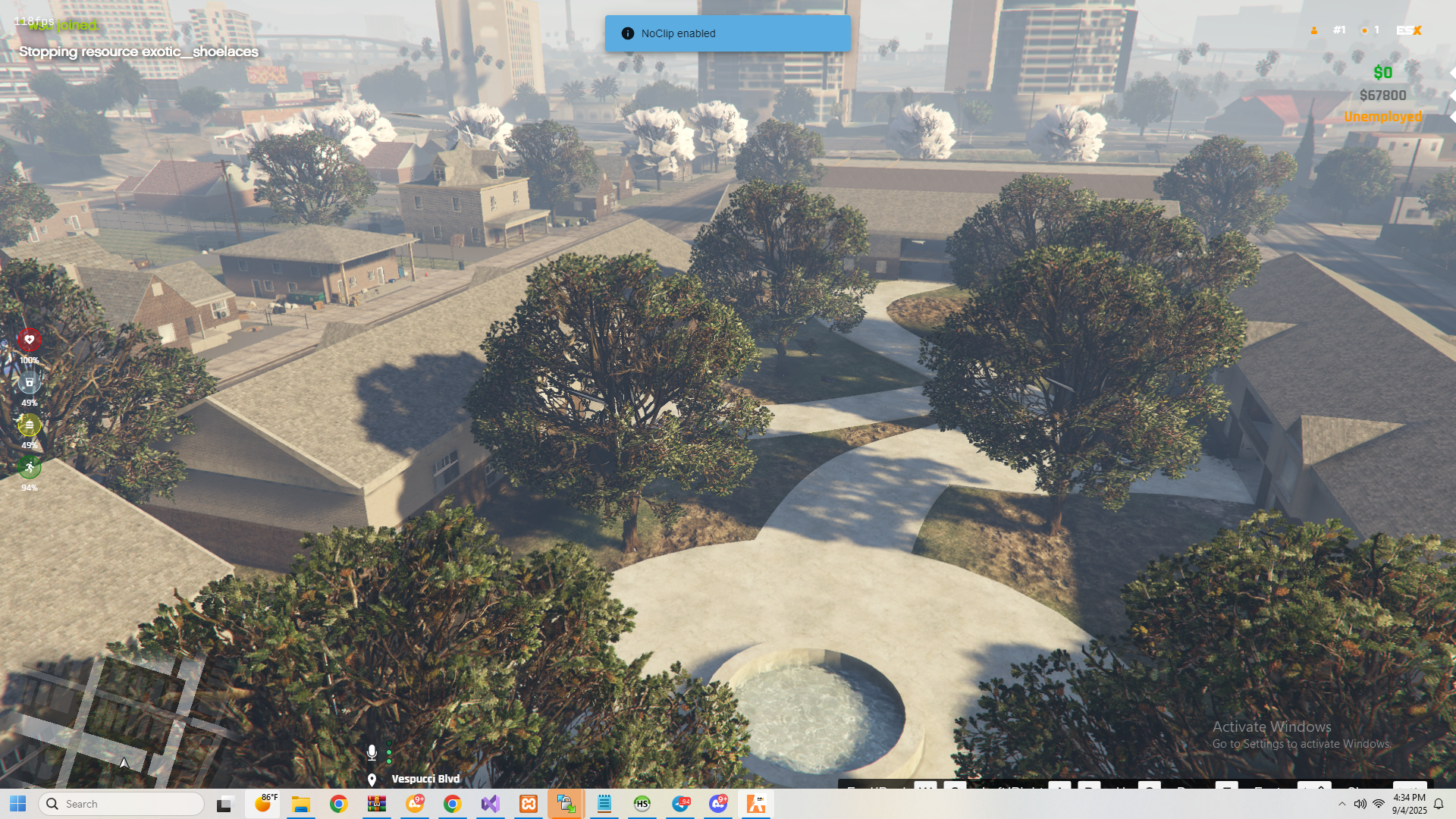
Task: Open the volume speaker tray icon
Action: (x=1360, y=804)
